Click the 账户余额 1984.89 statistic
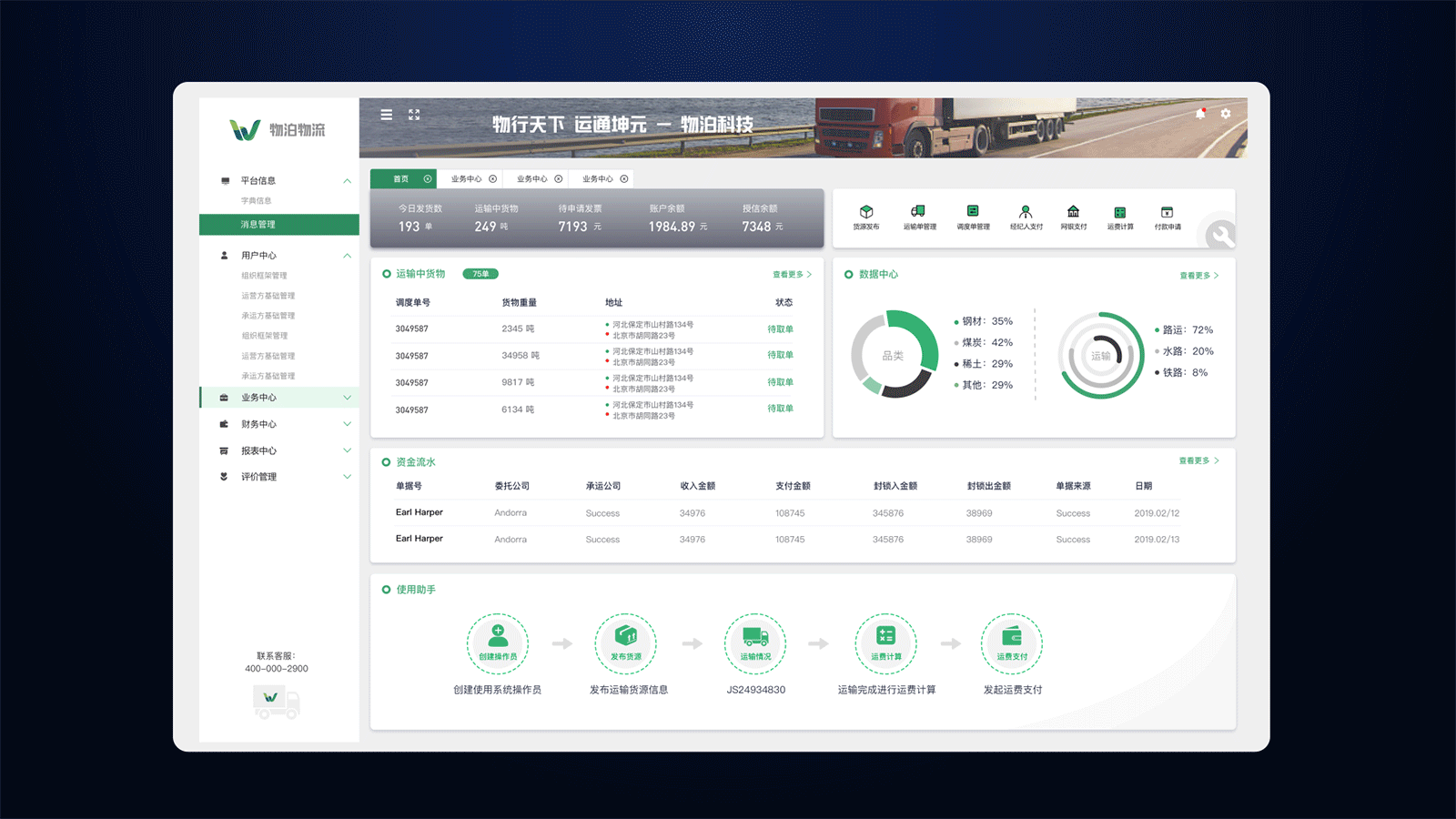This screenshot has height=819, width=1456. tap(677, 218)
